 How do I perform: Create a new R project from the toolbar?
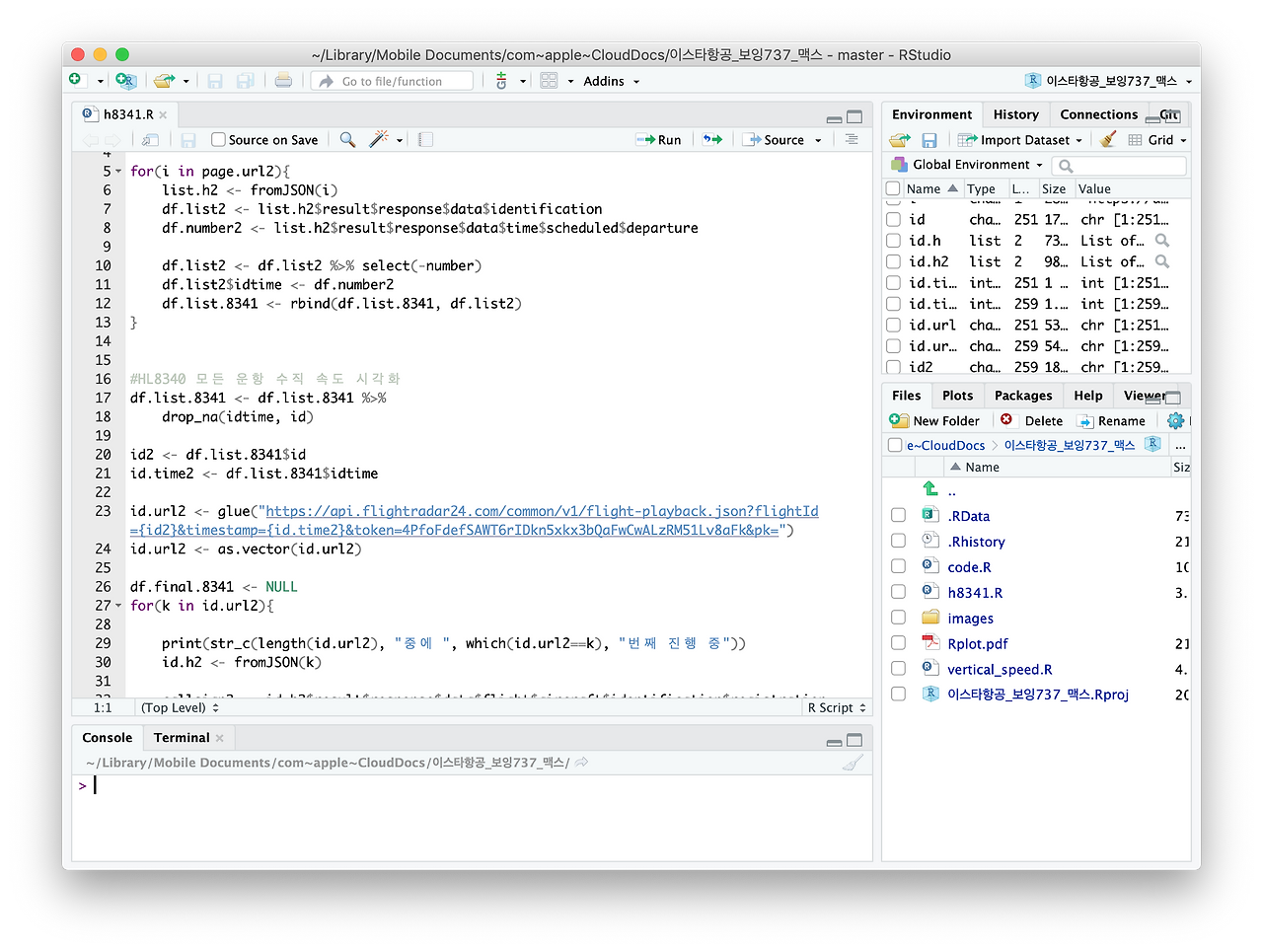point(125,80)
